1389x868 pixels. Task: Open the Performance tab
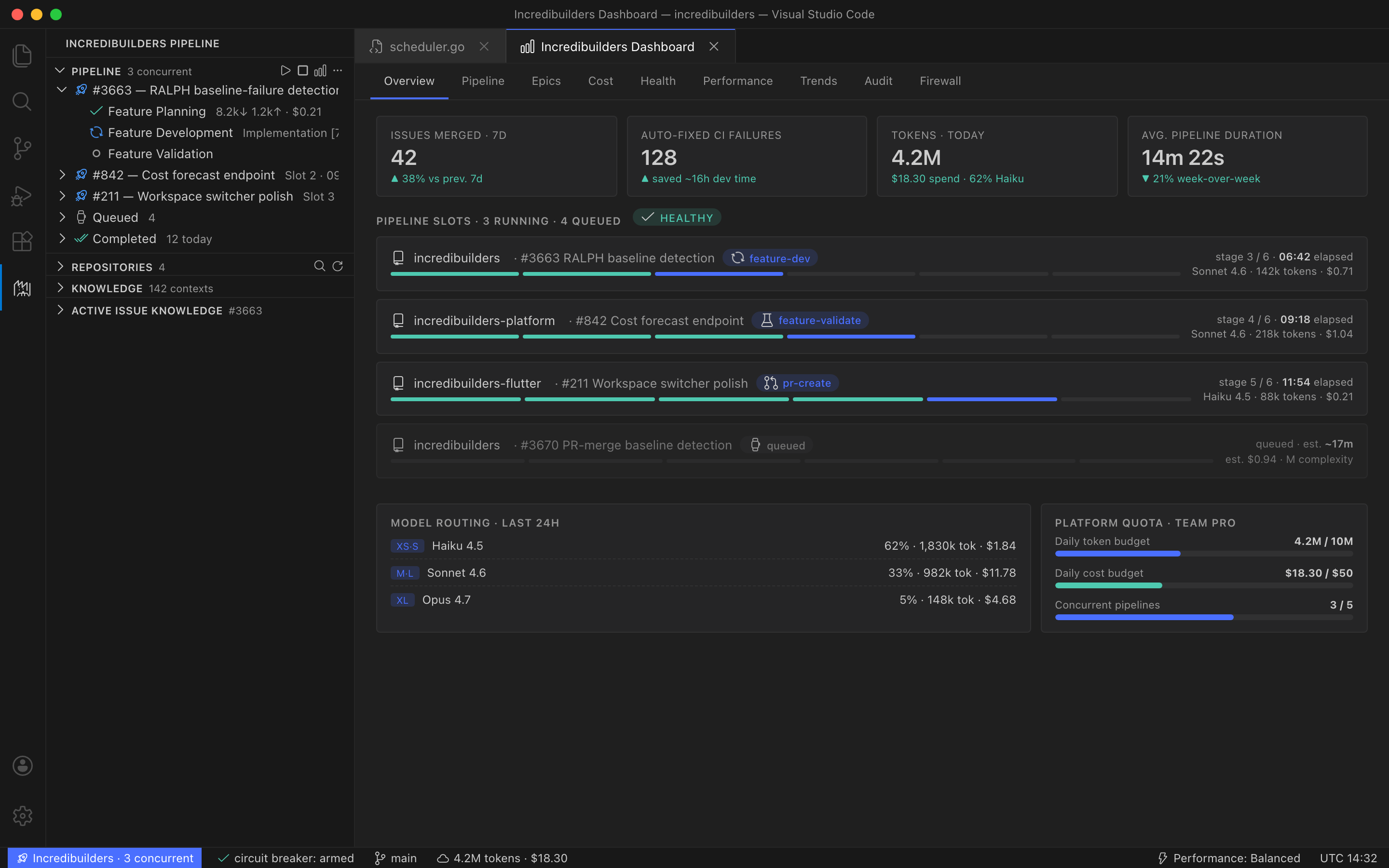tap(737, 81)
